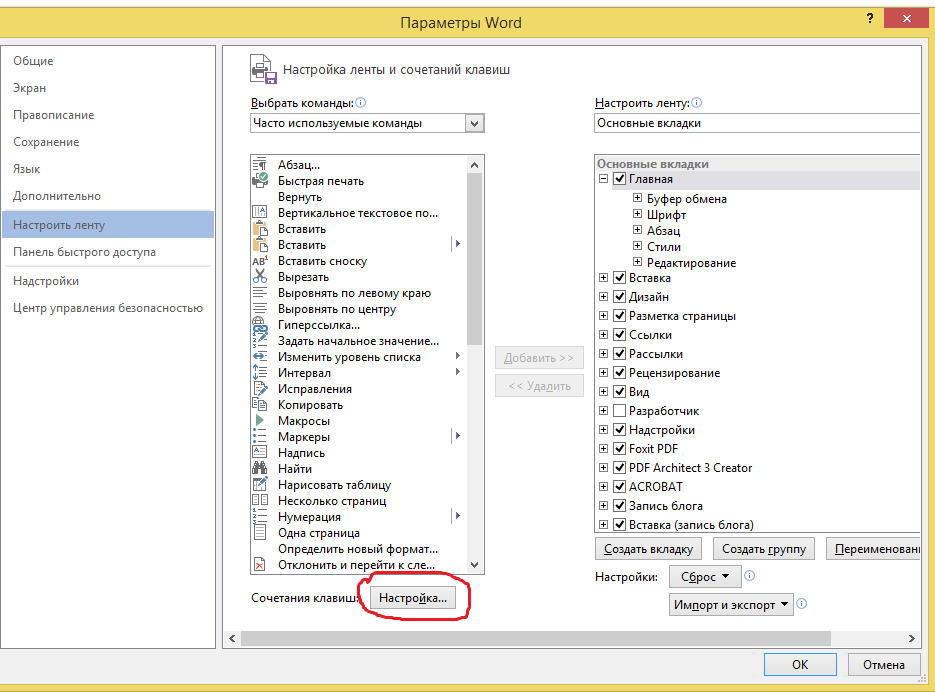
Task: Click the horizontal scrollbar at dialog bottom
Action: [x=570, y=637]
